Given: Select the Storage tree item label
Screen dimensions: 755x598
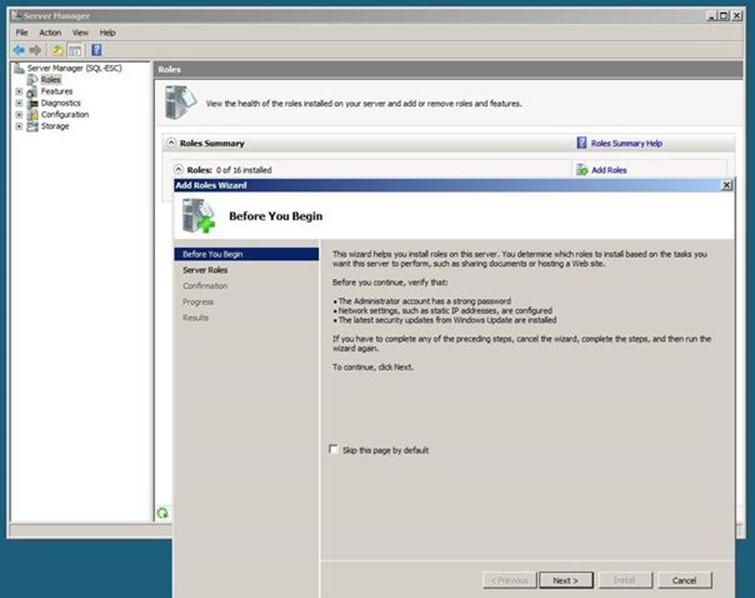Looking at the screenshot, I should click(x=55, y=126).
